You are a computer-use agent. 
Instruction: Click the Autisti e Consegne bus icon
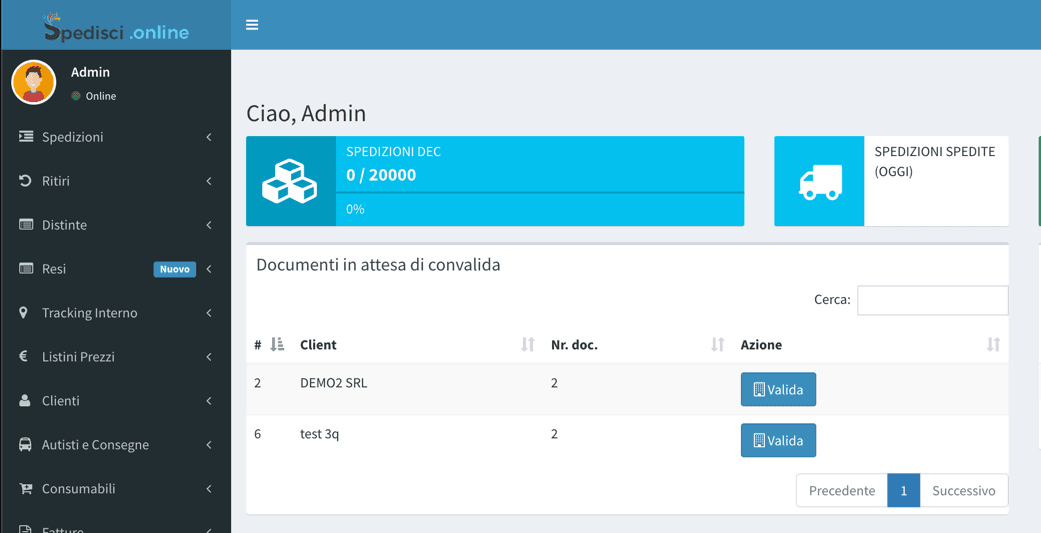(x=25, y=445)
